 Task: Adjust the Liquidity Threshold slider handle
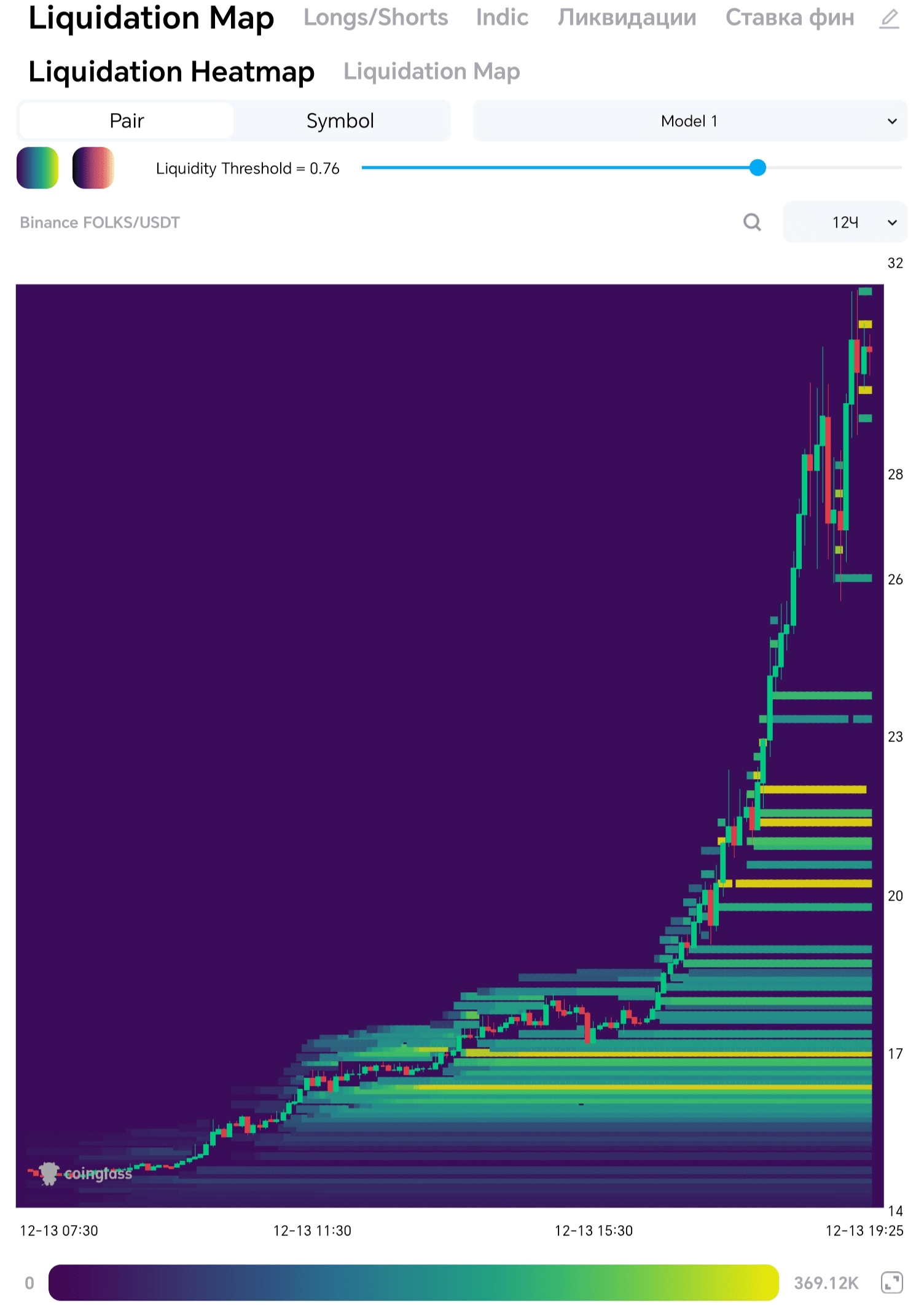758,167
